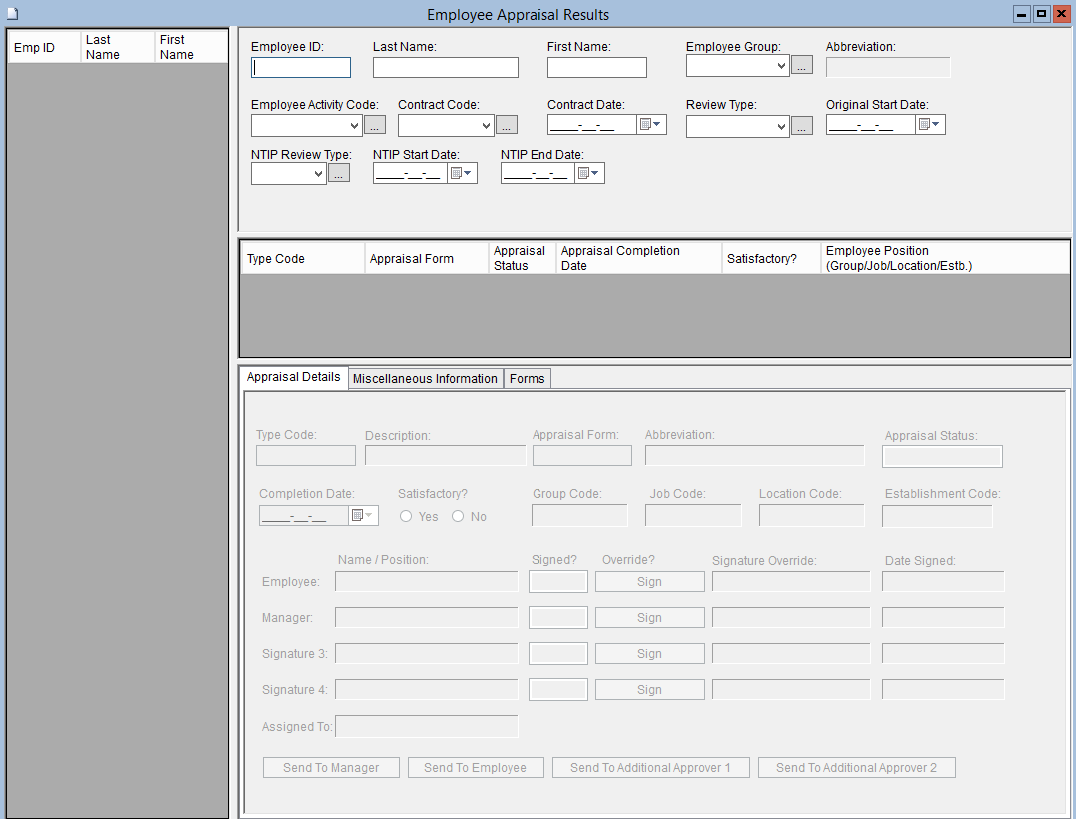Click the Send To Additional Approver 1 button
The image size is (1077, 820).
tap(650, 768)
